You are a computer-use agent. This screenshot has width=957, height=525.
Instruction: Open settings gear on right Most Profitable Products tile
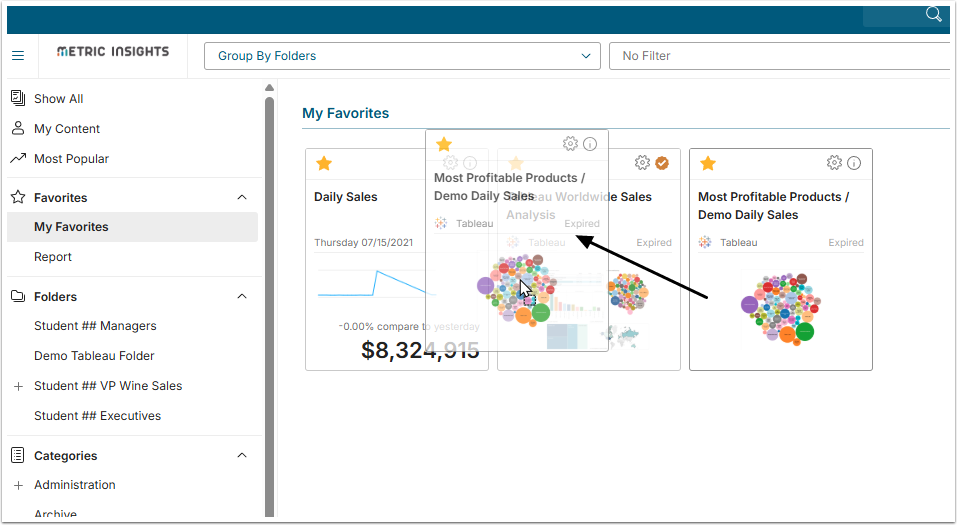[834, 163]
